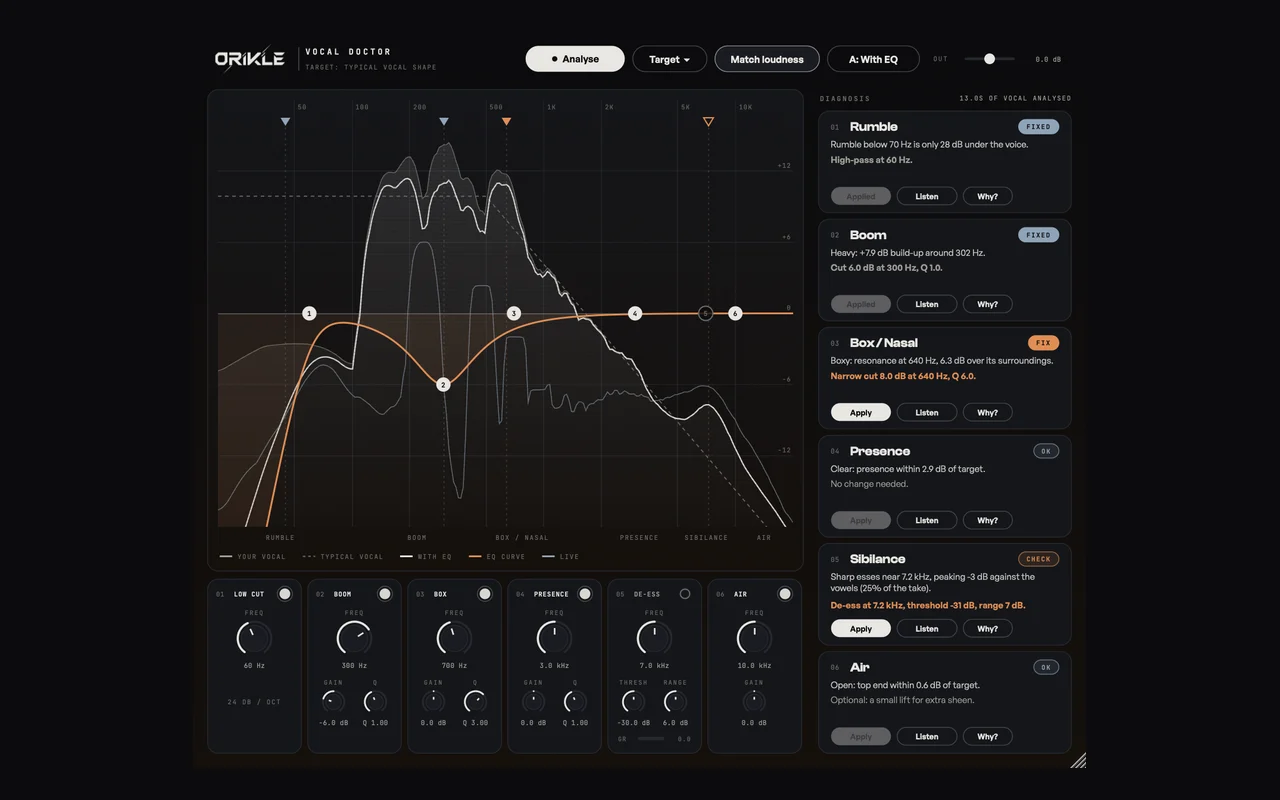Click the Analyse button
This screenshot has width=1280, height=800.
(575, 59)
